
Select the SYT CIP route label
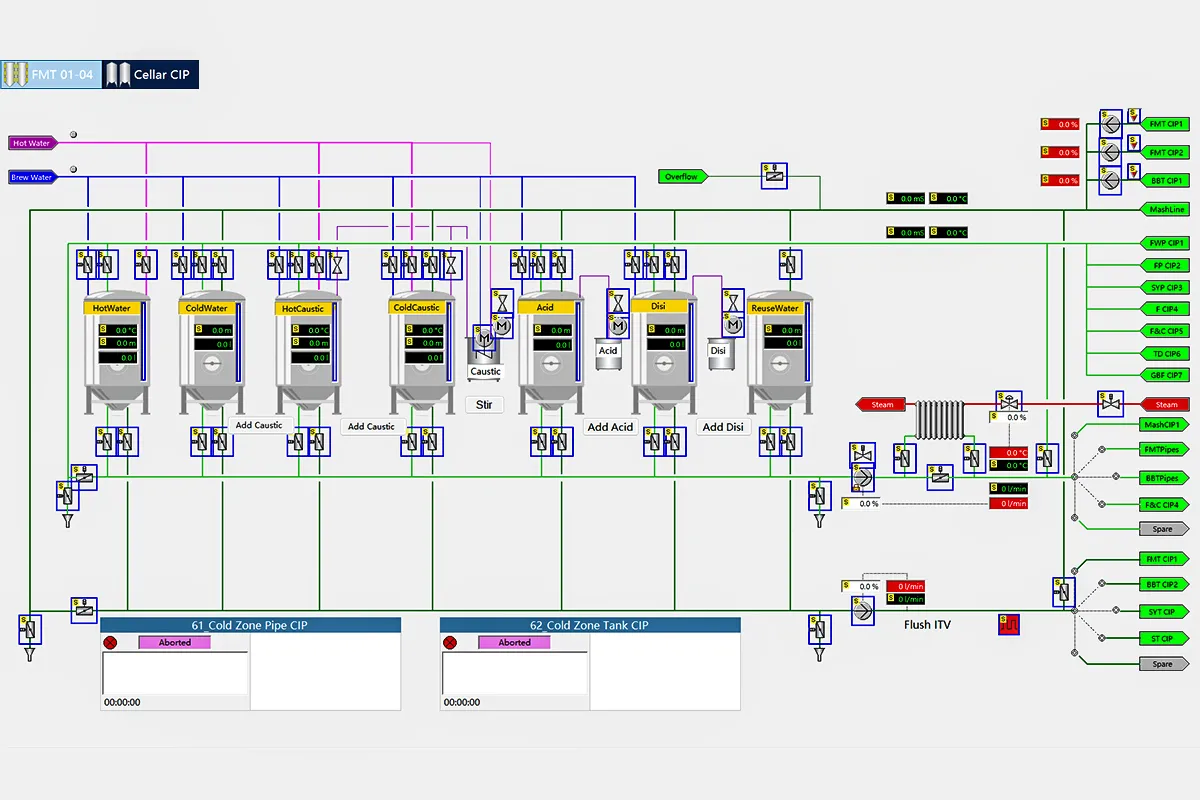[1165, 611]
